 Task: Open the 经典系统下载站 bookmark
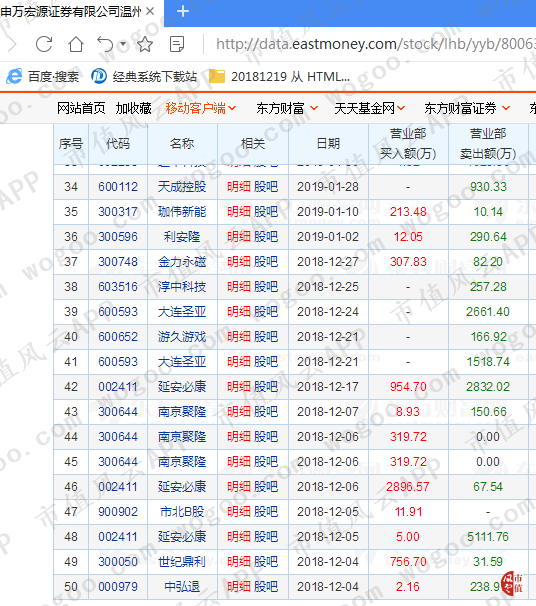click(144, 76)
